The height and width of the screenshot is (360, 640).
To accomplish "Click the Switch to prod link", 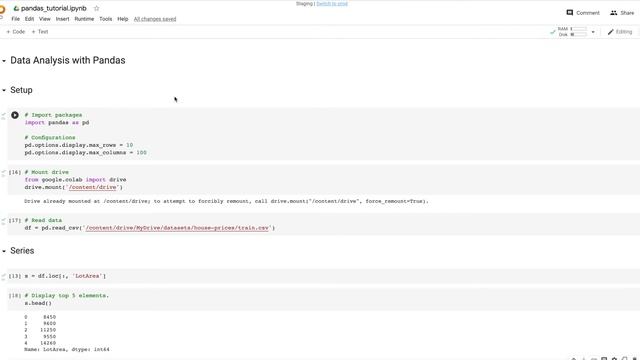I will [x=332, y=4].
